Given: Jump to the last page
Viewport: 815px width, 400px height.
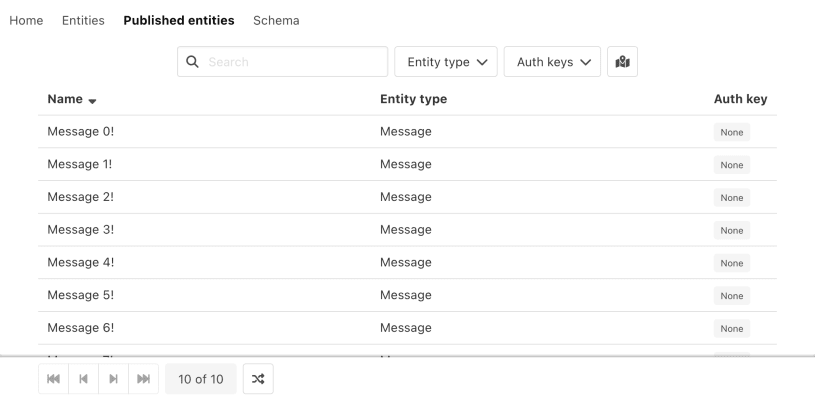Looking at the screenshot, I should click(x=143, y=379).
